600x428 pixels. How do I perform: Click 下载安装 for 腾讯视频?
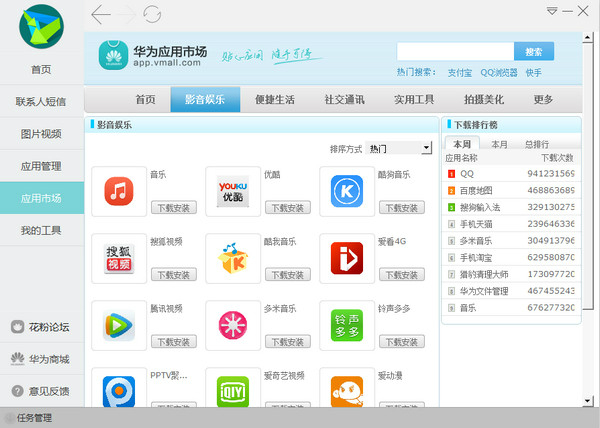click(x=174, y=342)
